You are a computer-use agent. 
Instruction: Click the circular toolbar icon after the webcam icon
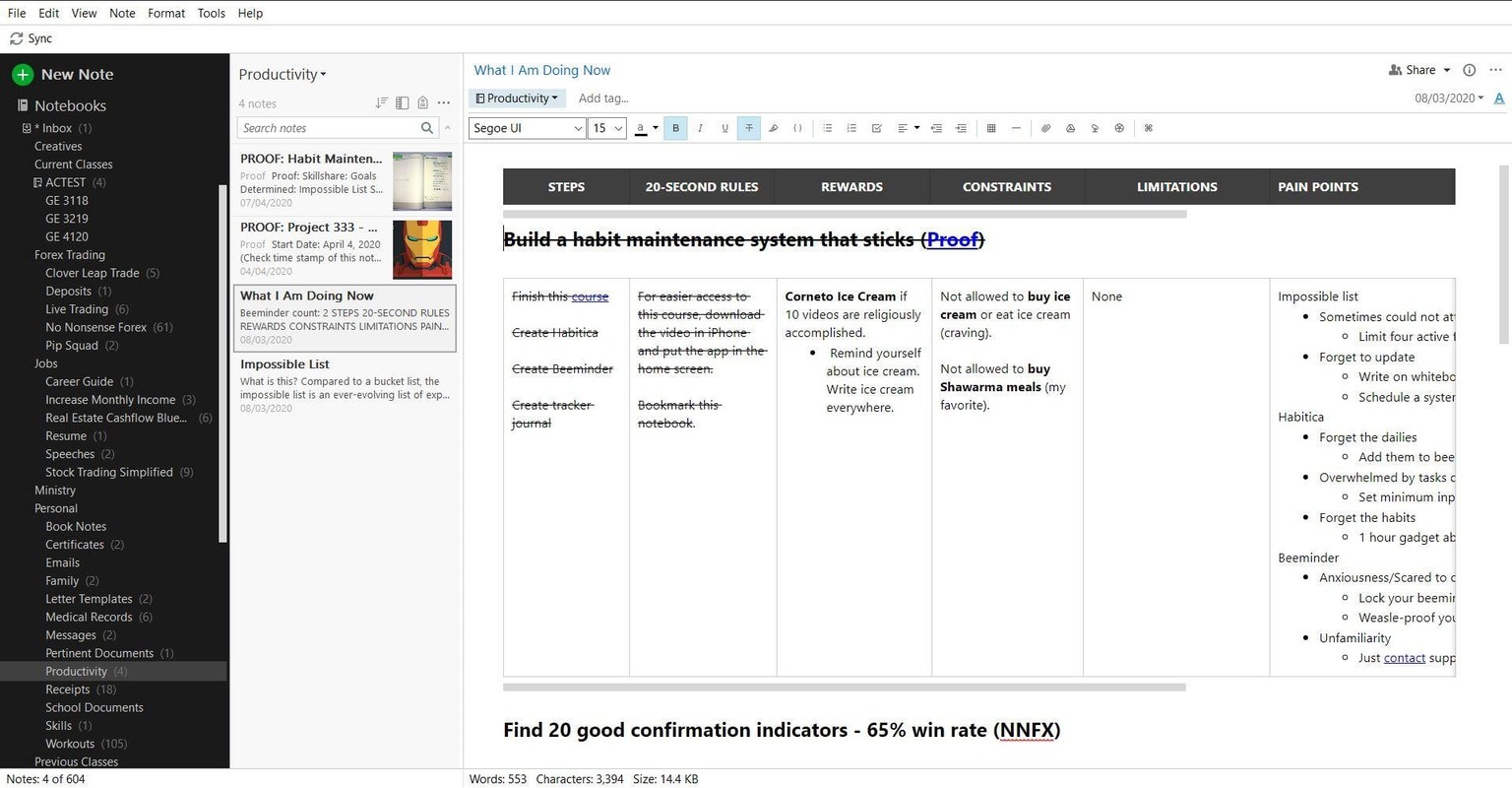point(1119,128)
